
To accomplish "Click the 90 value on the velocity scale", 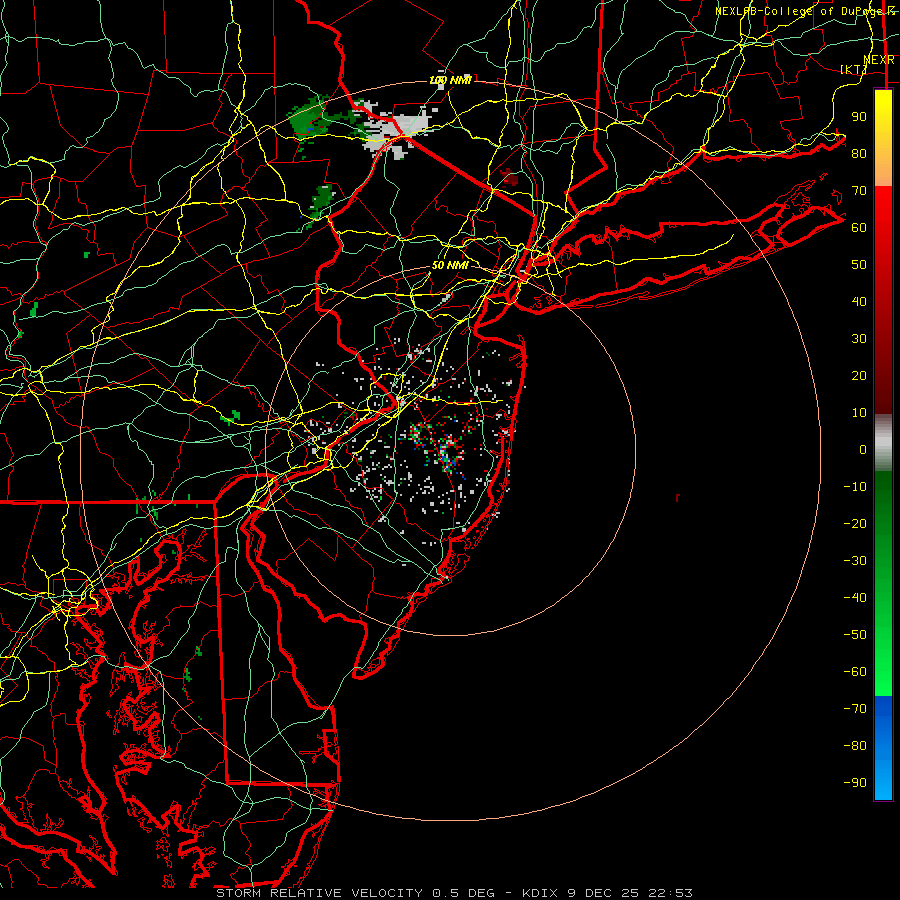I will click(859, 117).
